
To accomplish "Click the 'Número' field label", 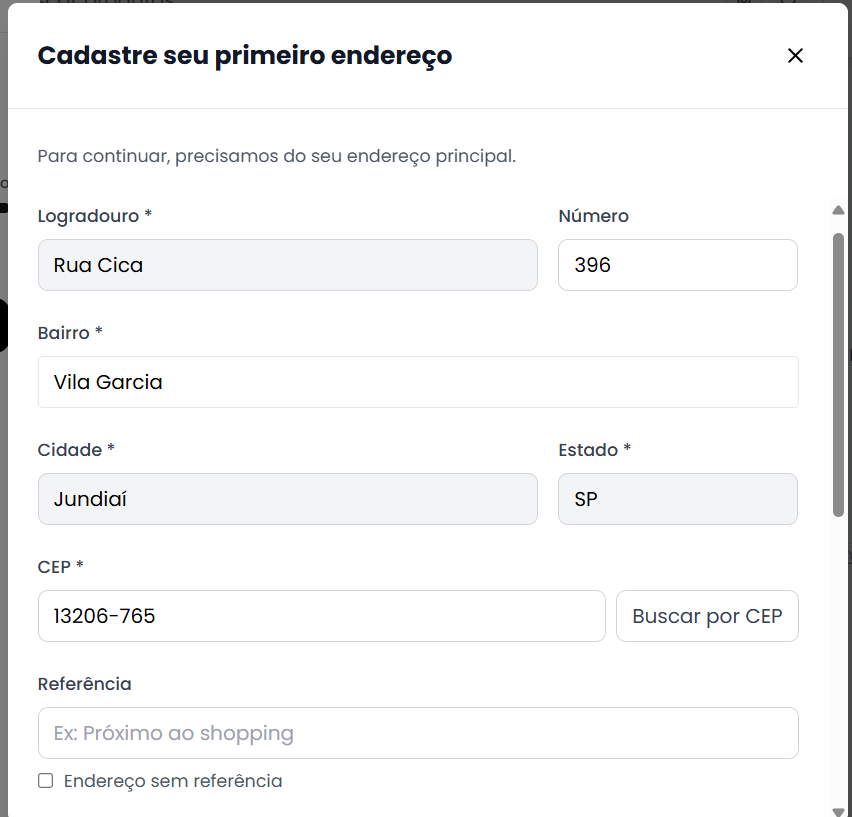I will point(593,216).
